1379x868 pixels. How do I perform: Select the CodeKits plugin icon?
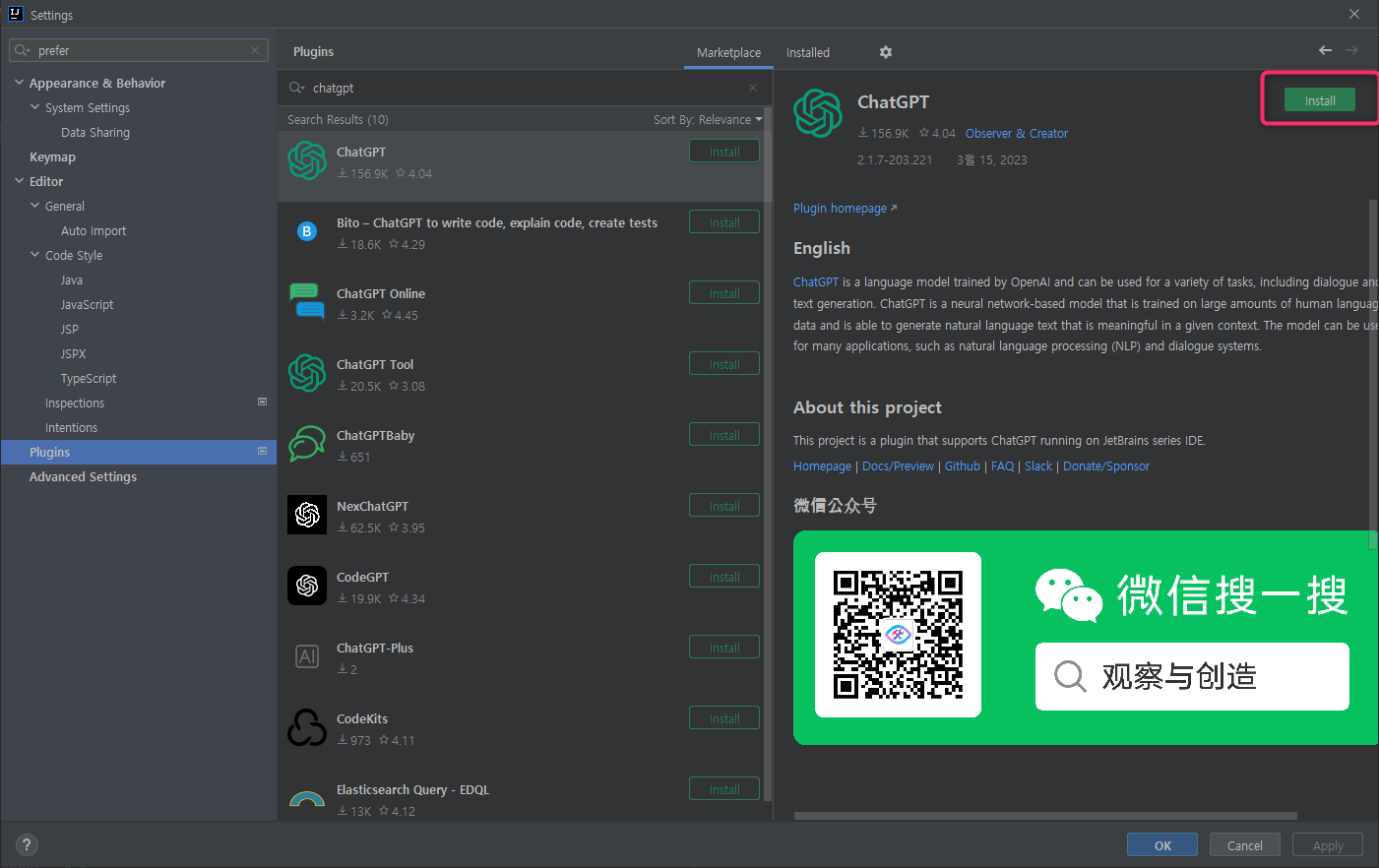307,727
